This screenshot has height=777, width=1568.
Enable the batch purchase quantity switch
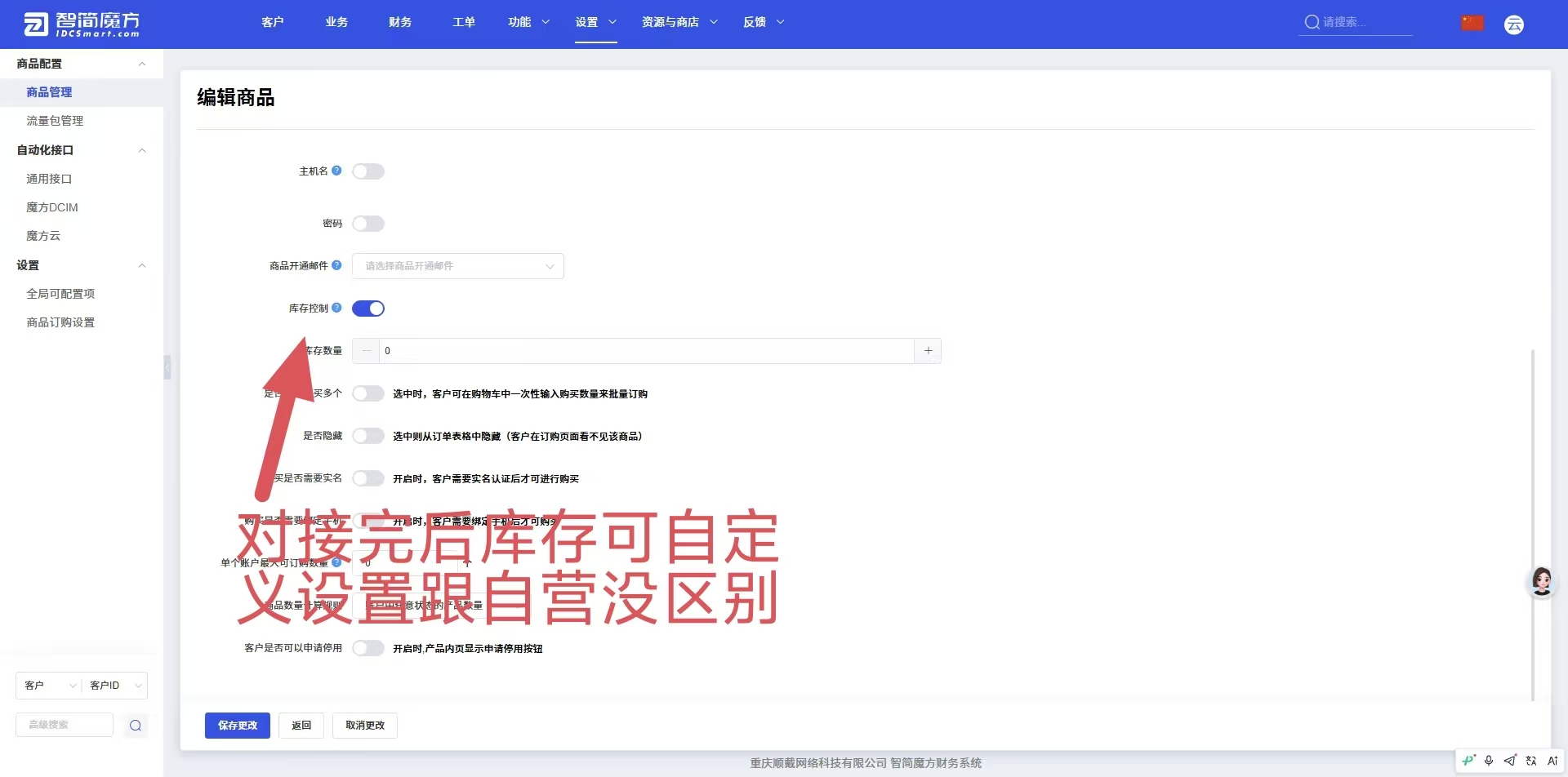click(368, 393)
